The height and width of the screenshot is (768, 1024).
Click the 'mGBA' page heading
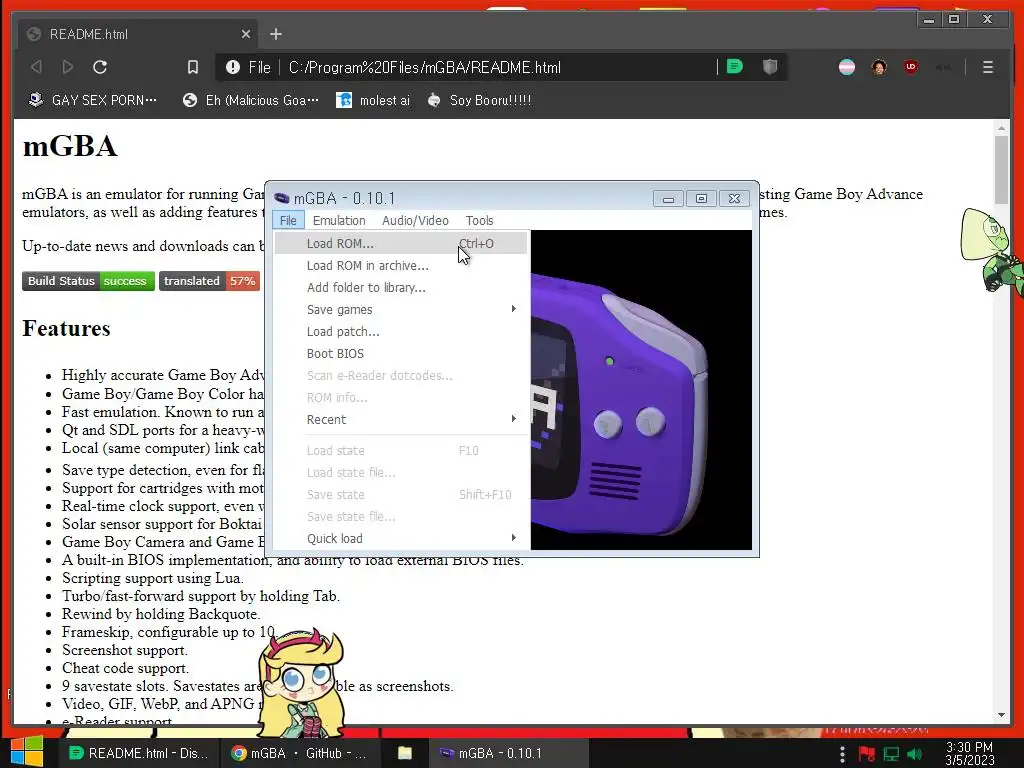pos(70,146)
